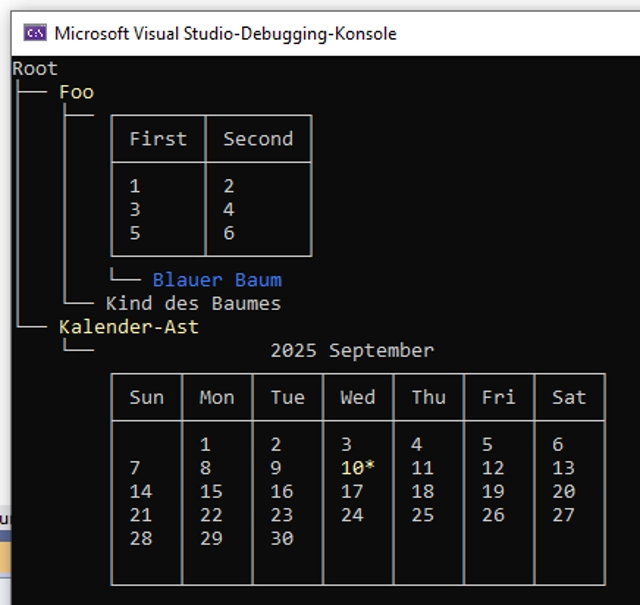Click day 15 under Monday
Image resolution: width=640 pixels, height=605 pixels.
211,491
